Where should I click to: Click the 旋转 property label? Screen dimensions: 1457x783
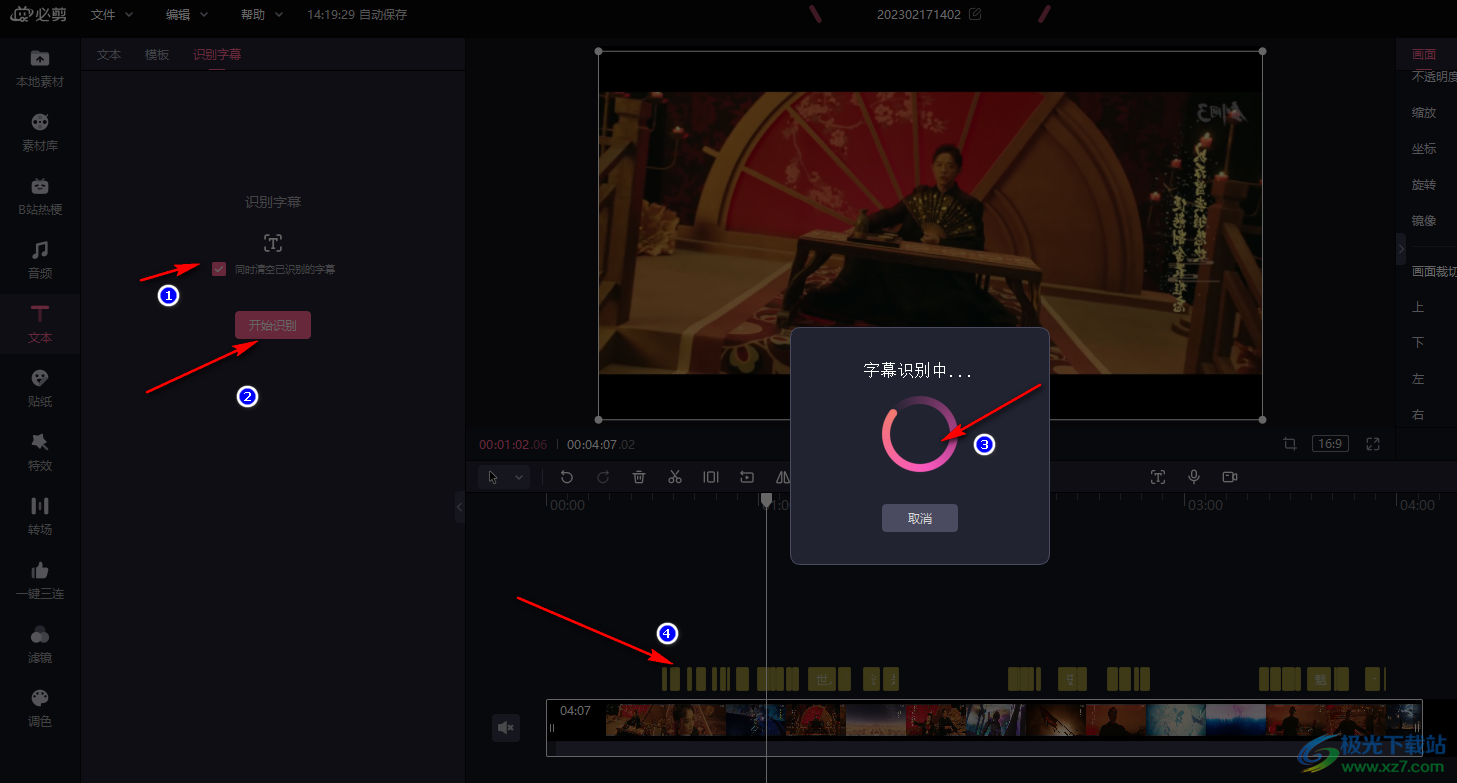(1424, 185)
